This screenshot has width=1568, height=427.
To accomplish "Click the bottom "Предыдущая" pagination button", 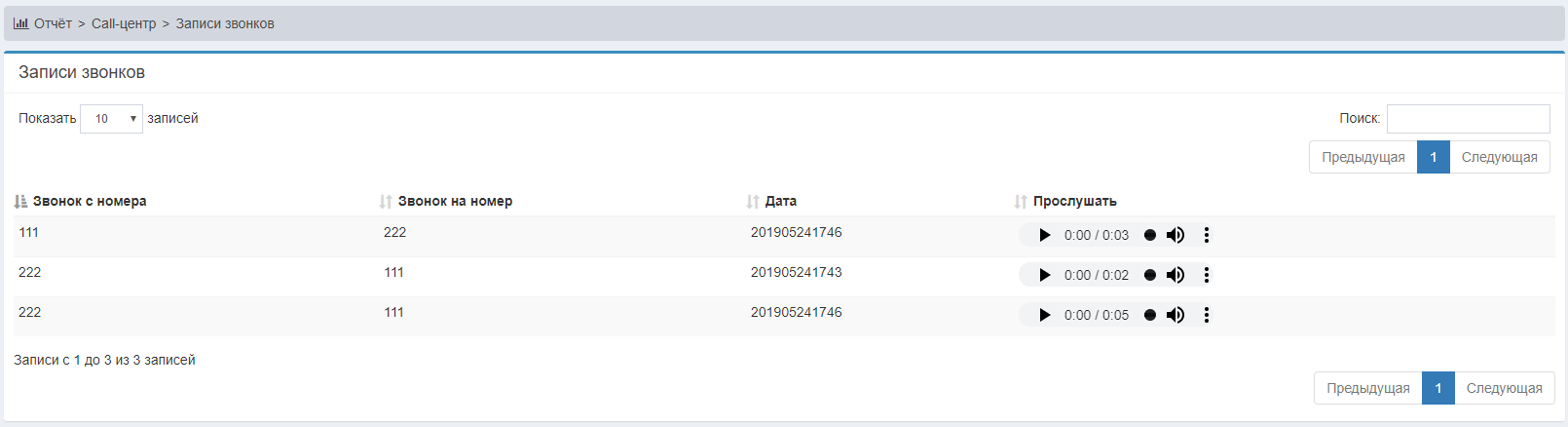I will pos(1367,388).
